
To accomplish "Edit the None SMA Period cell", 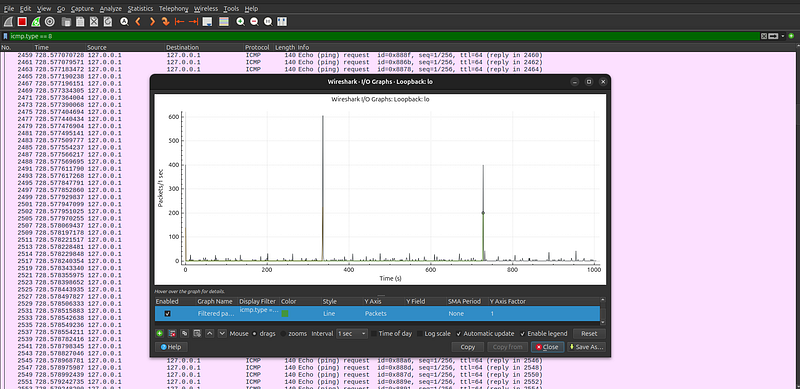I will coord(467,313).
